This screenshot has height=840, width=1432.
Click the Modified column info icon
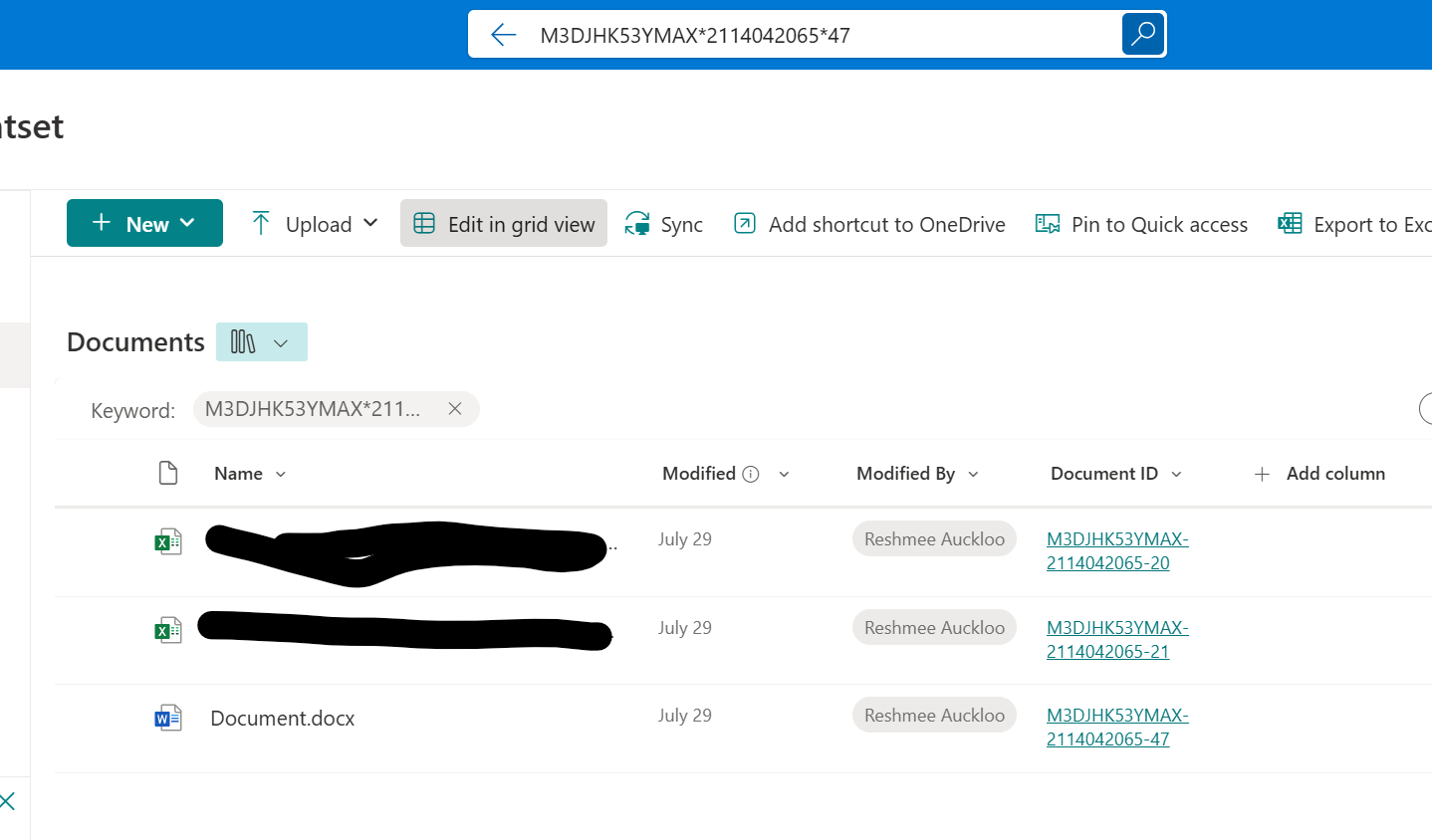point(751,475)
